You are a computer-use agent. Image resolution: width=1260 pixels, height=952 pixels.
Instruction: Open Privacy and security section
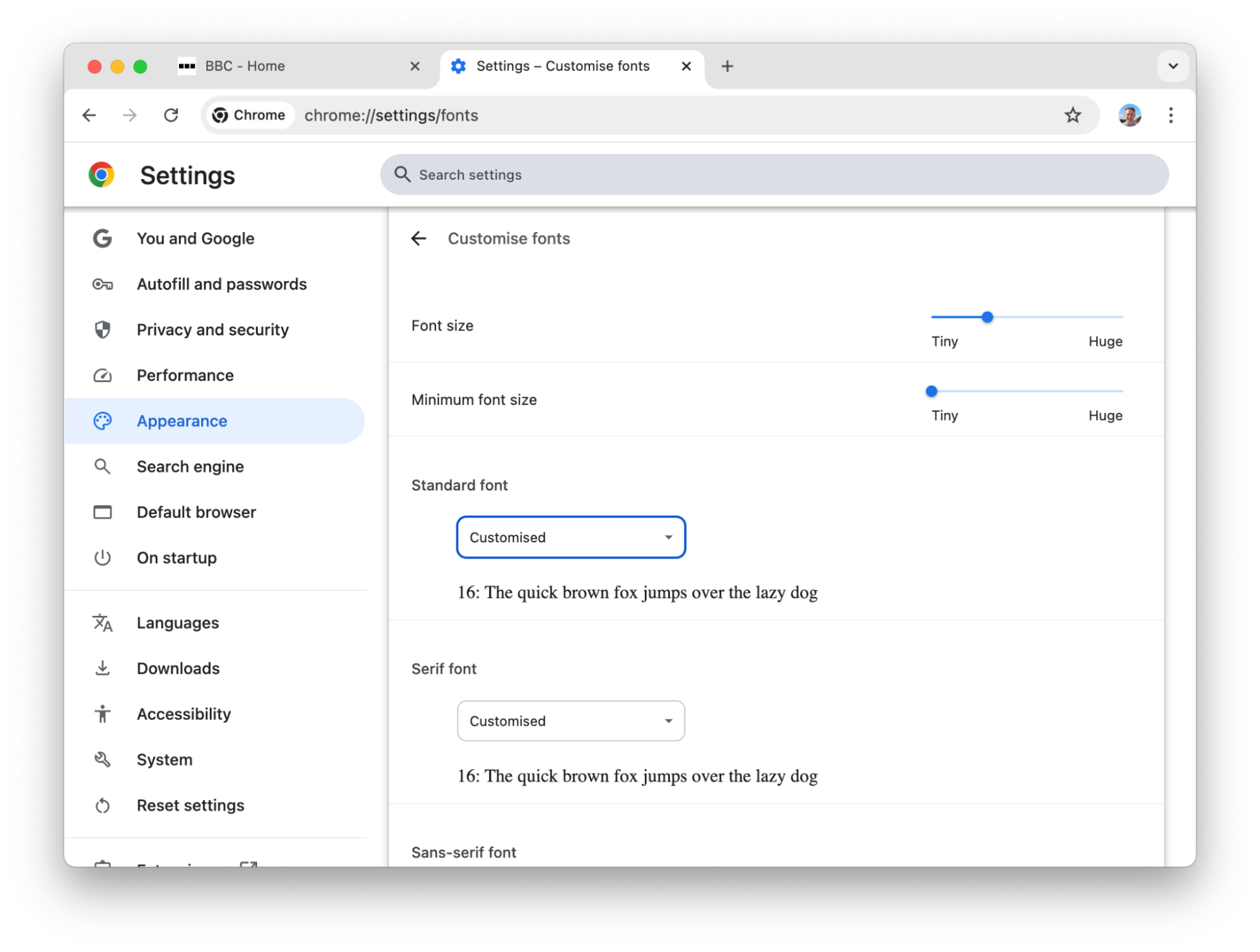coord(214,330)
